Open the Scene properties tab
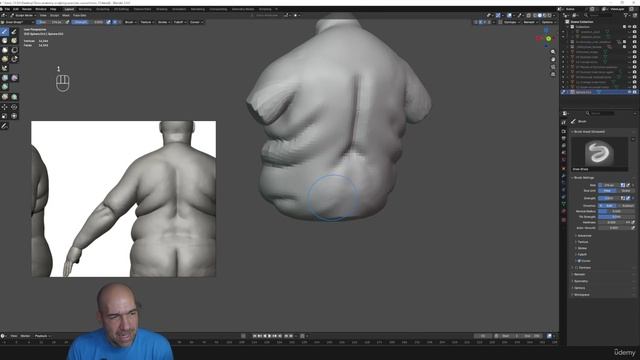640x360 pixels. (x=564, y=153)
